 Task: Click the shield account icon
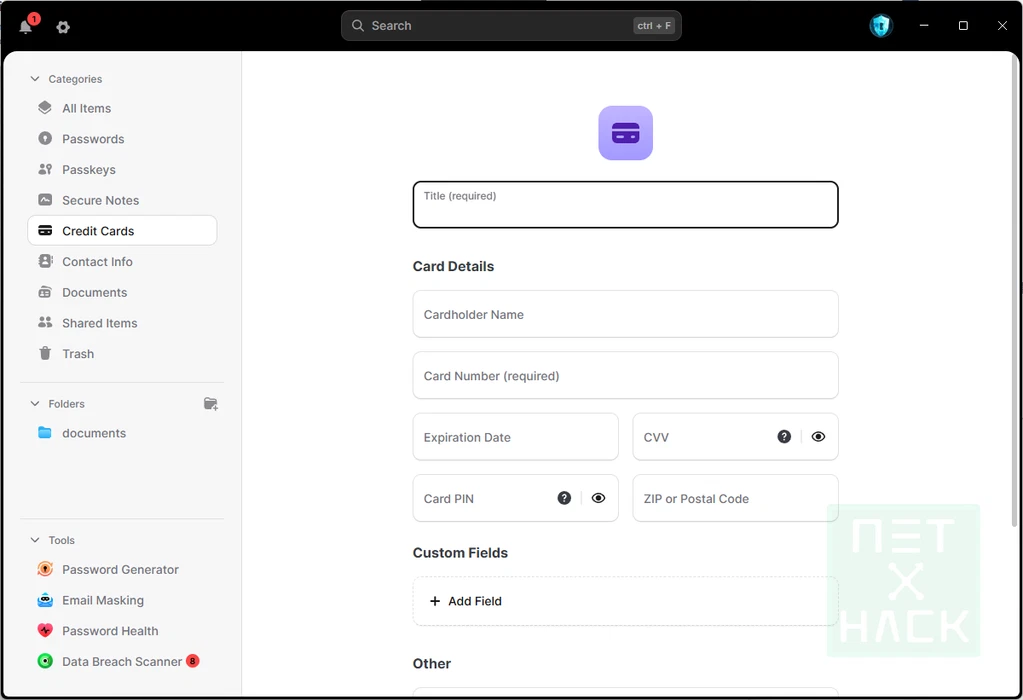[x=880, y=26]
